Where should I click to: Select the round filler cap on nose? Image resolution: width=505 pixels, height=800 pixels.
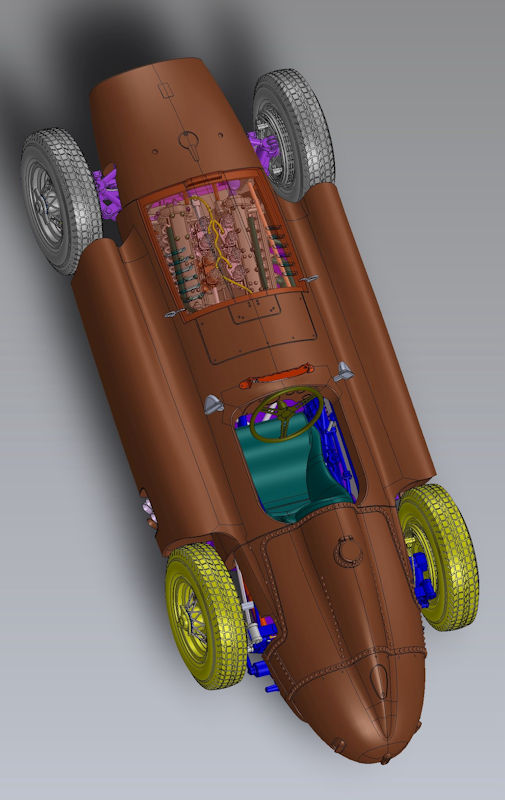(348, 552)
